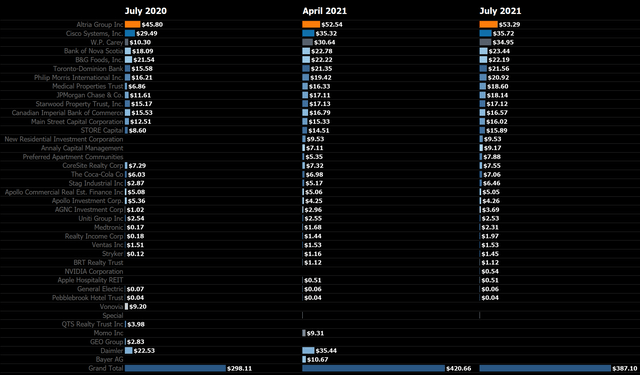Click the B&G Foods $22.22 bar
Viewport: 640px width, 375px height.
point(306,60)
